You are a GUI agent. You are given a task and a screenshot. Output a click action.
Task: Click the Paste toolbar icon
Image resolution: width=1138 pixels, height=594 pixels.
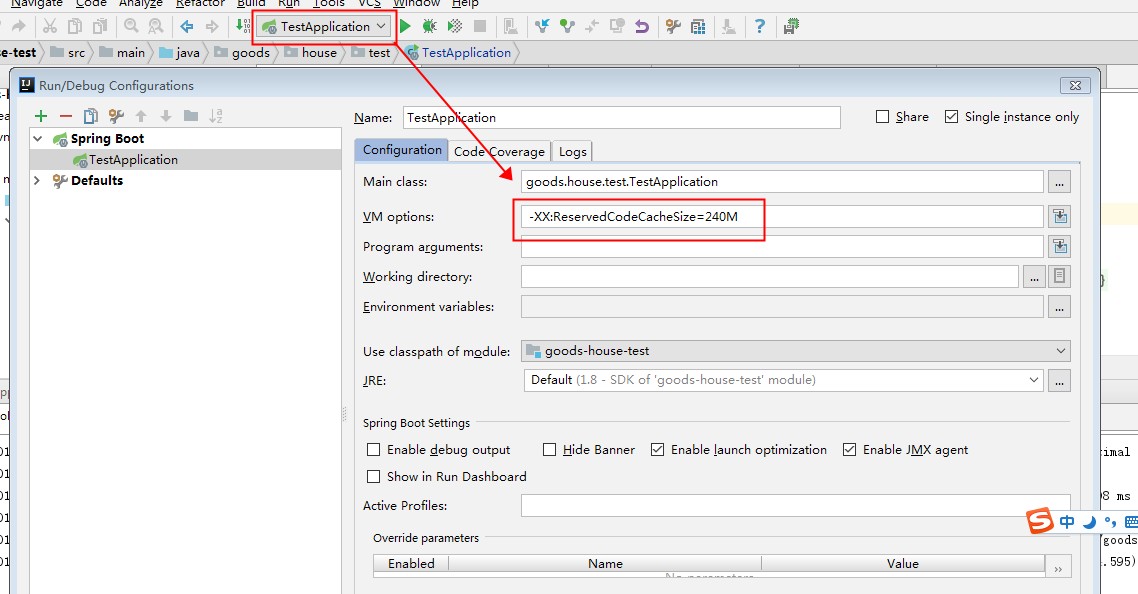click(100, 27)
